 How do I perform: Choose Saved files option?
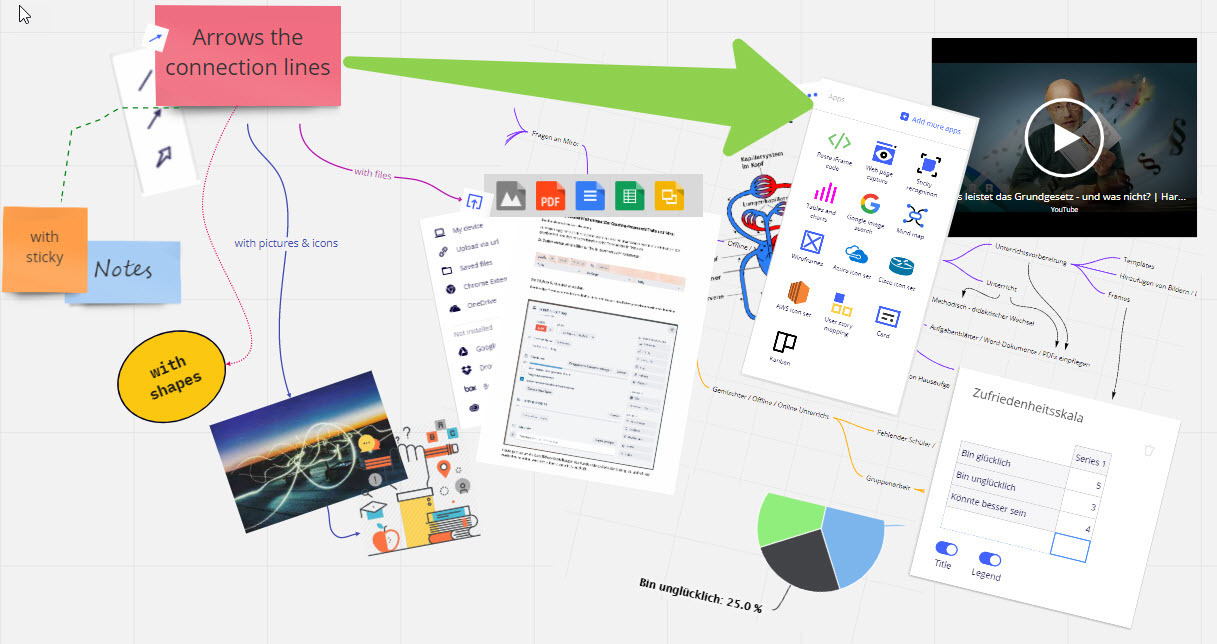[x=466, y=268]
